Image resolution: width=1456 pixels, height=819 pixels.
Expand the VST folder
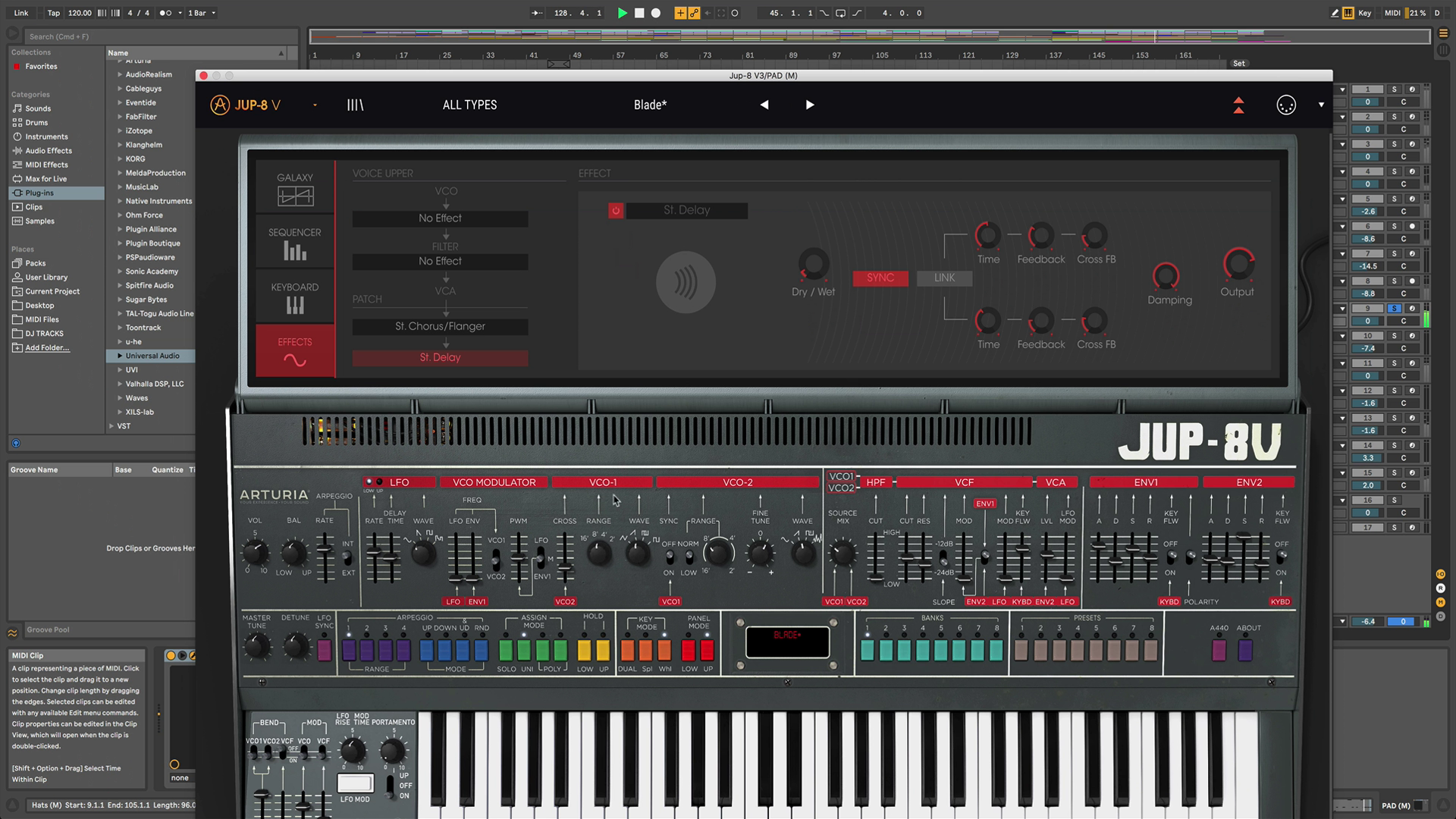[111, 426]
